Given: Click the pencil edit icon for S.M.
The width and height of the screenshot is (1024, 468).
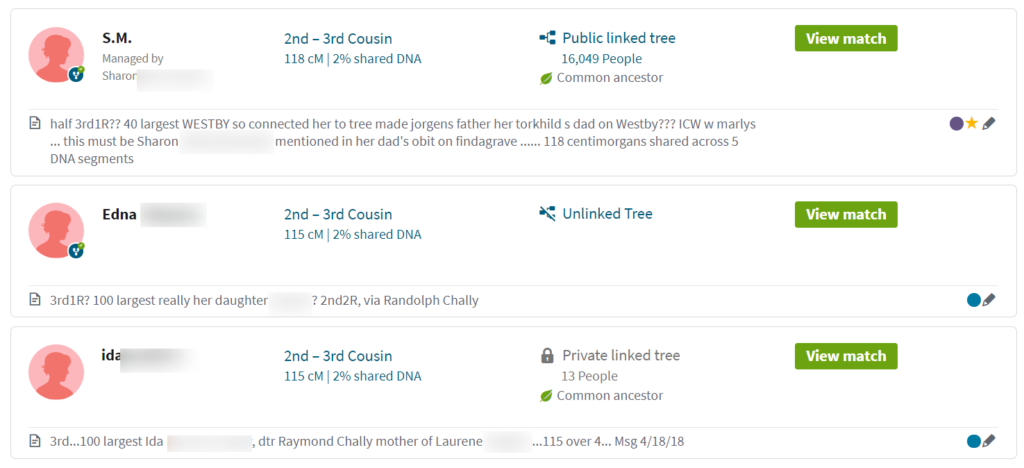Looking at the screenshot, I should [989, 123].
